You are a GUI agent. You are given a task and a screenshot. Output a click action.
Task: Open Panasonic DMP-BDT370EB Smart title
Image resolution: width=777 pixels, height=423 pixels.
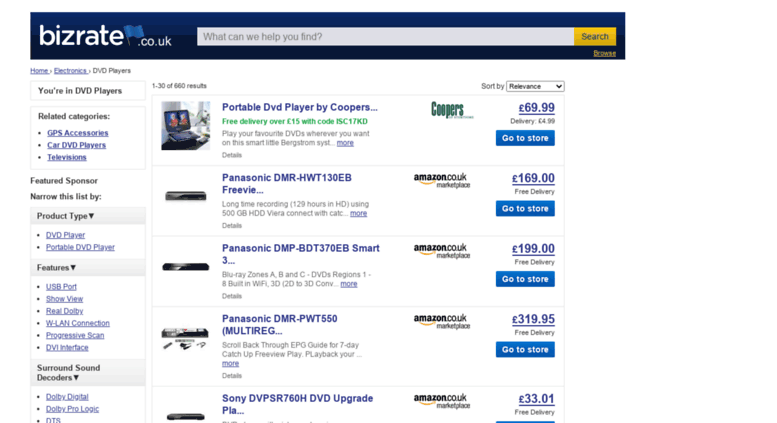click(x=301, y=254)
